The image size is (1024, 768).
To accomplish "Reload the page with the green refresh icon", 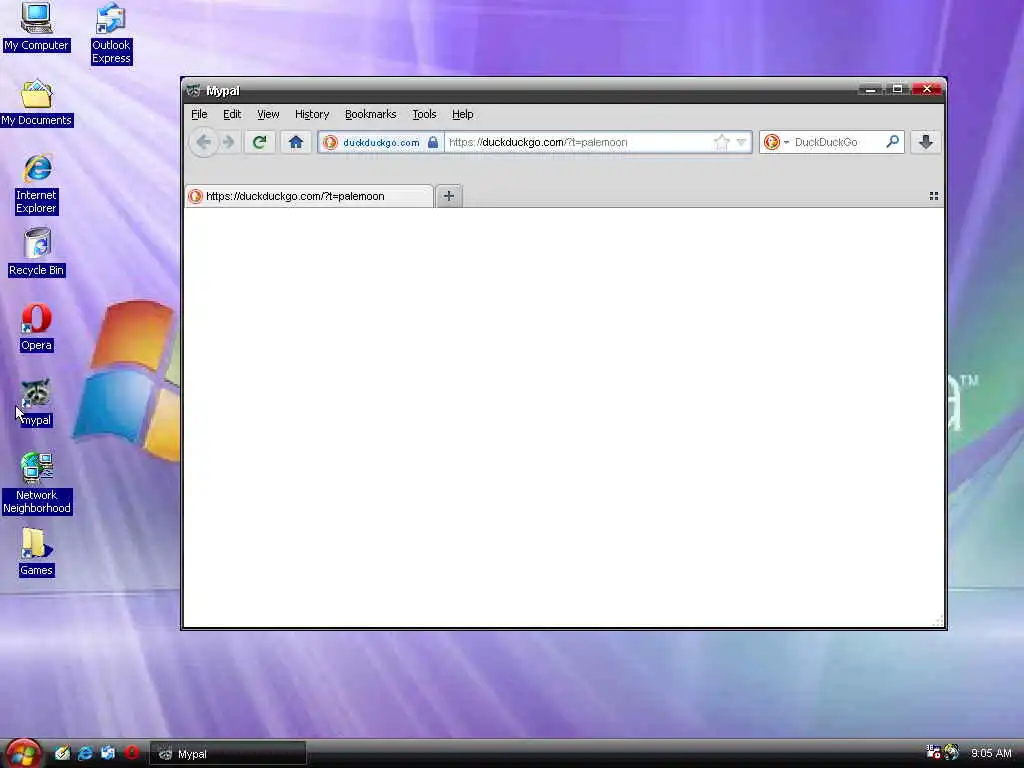I will [x=259, y=142].
